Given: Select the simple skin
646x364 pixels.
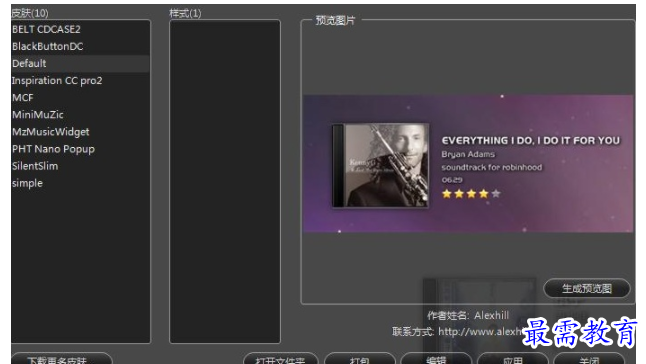Looking at the screenshot, I should point(80,183).
